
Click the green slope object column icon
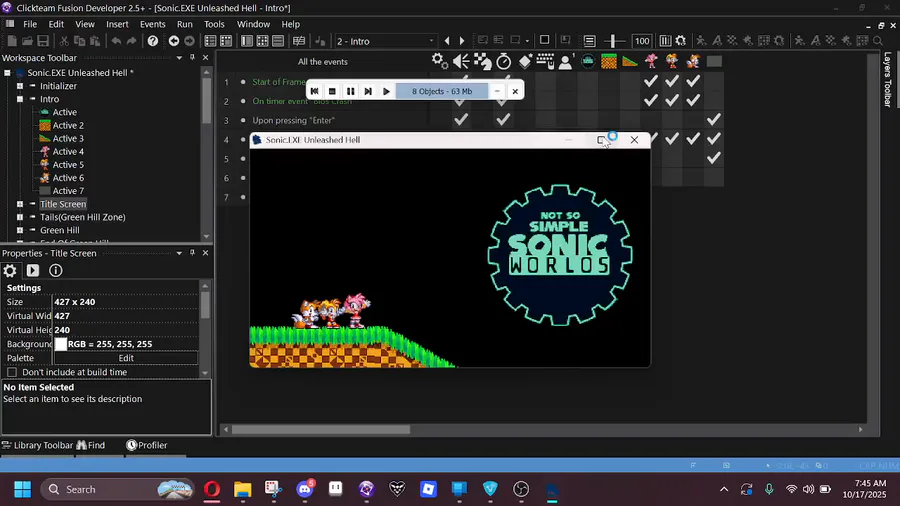630,61
